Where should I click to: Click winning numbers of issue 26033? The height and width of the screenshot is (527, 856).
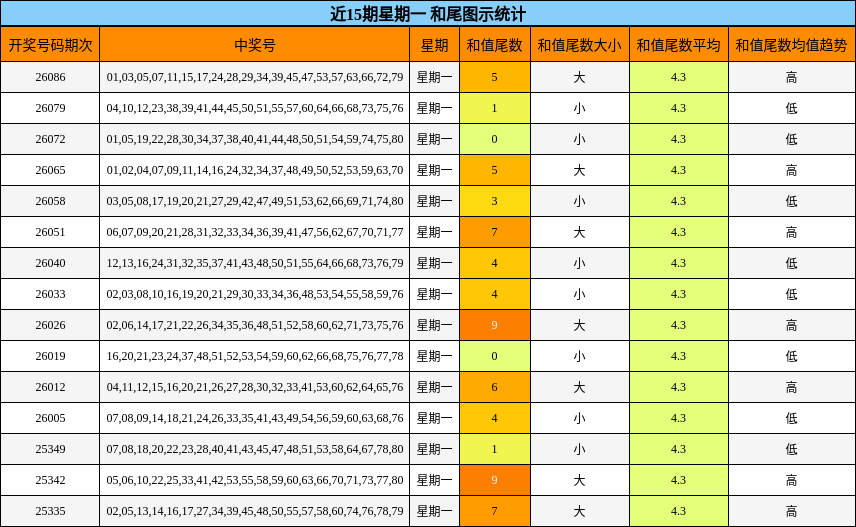(x=255, y=294)
